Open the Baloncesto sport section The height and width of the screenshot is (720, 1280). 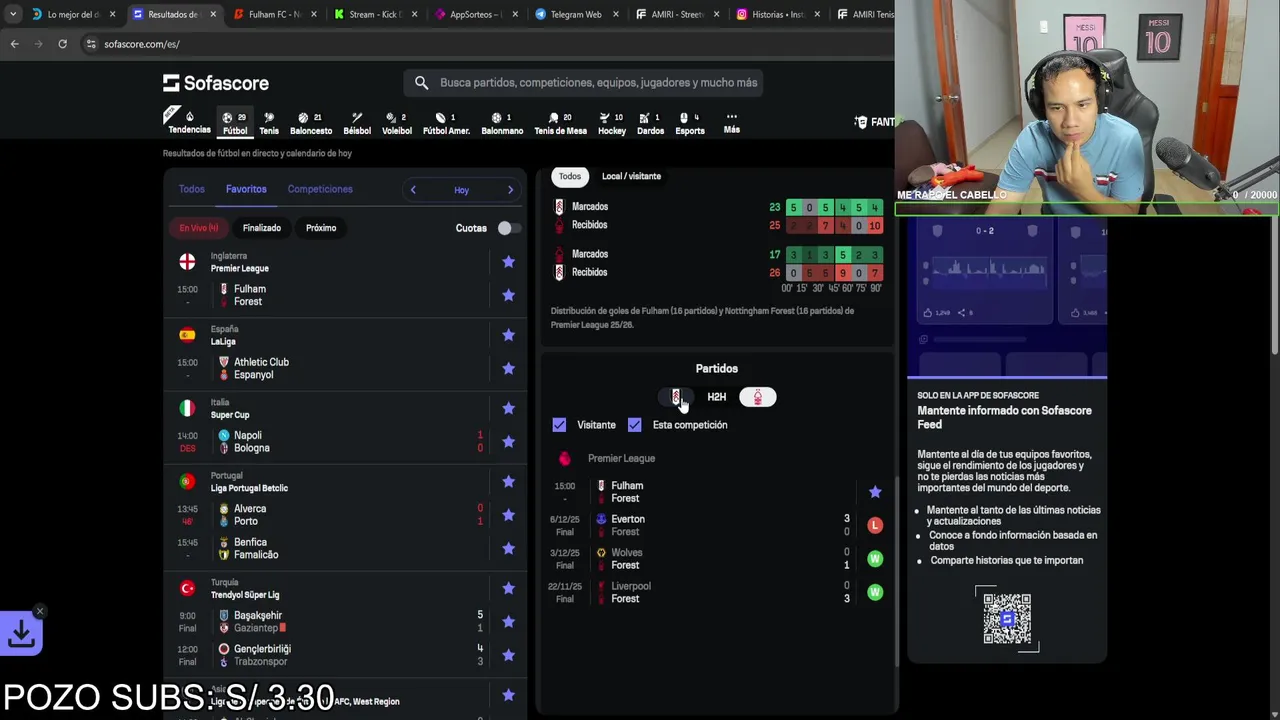[x=311, y=122]
